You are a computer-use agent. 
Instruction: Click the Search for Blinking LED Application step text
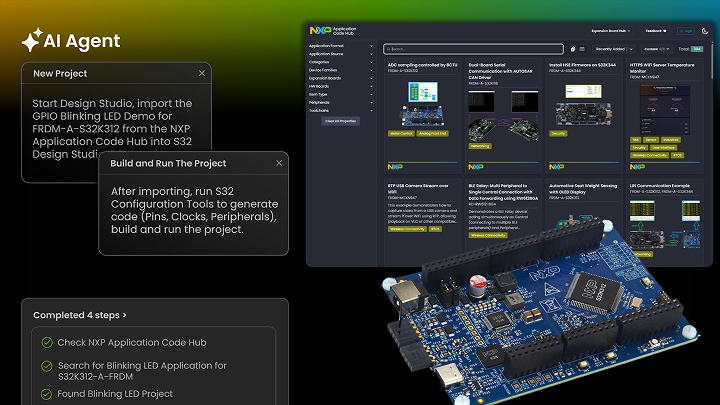pos(142,371)
